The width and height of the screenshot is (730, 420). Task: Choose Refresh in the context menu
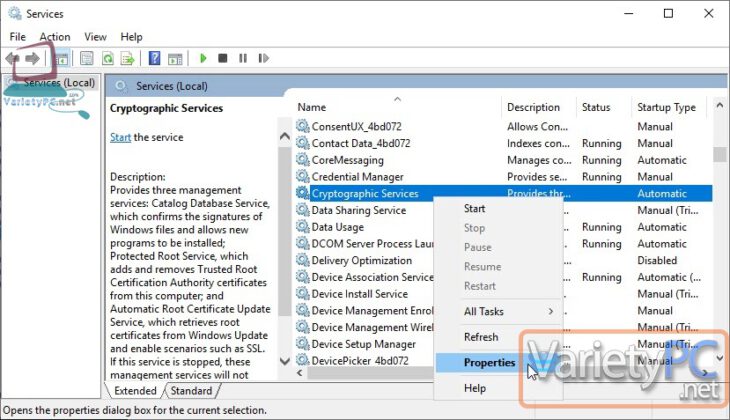click(481, 337)
